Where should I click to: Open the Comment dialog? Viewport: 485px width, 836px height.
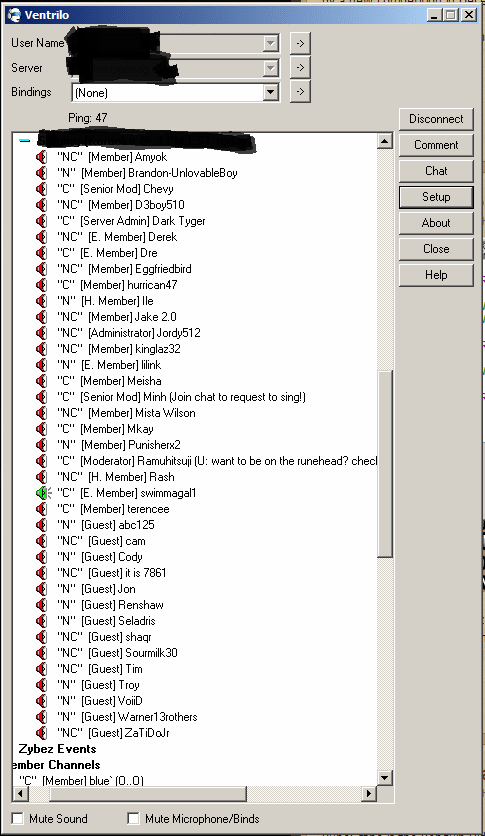436,145
